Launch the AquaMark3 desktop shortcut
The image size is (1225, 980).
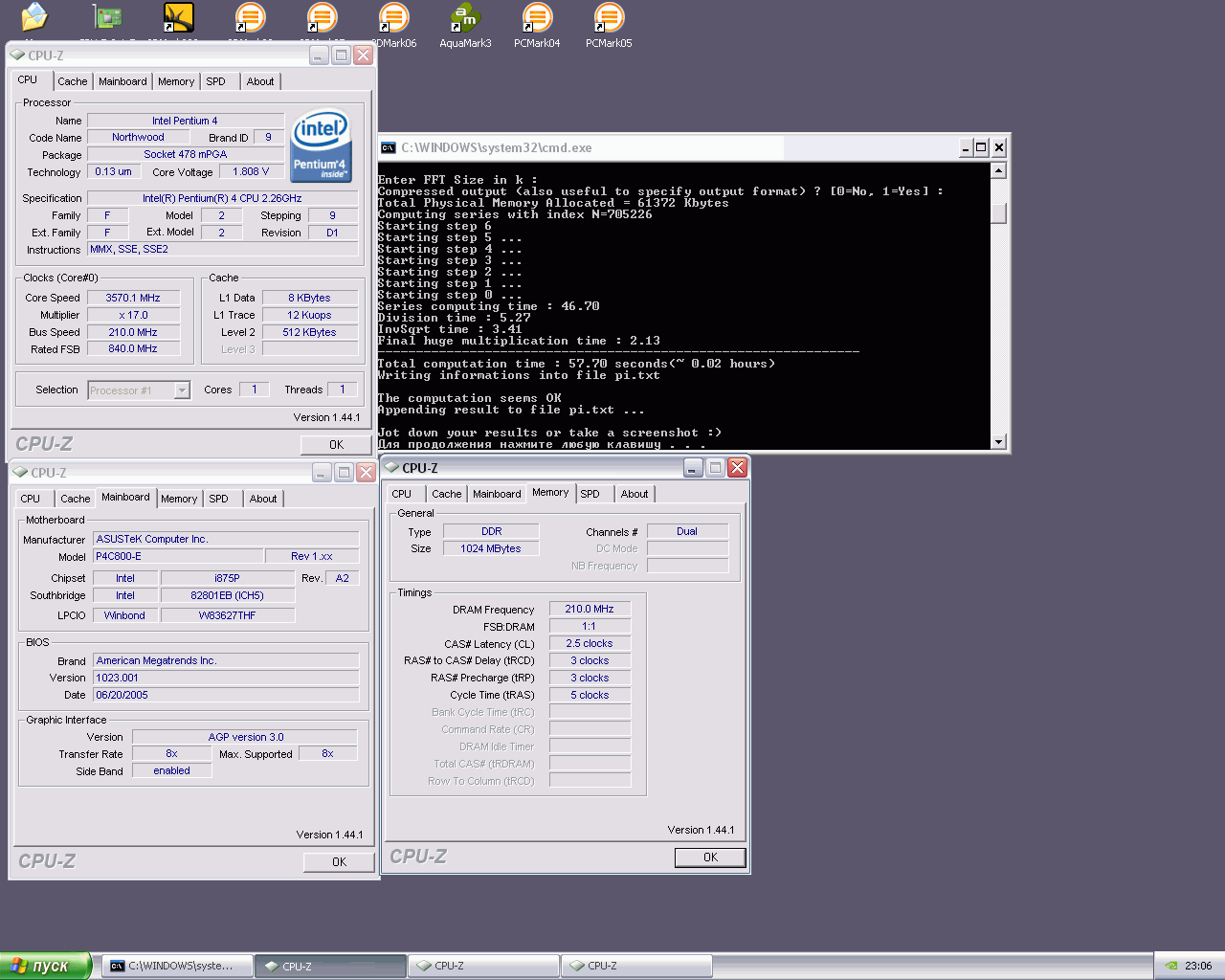point(465,24)
